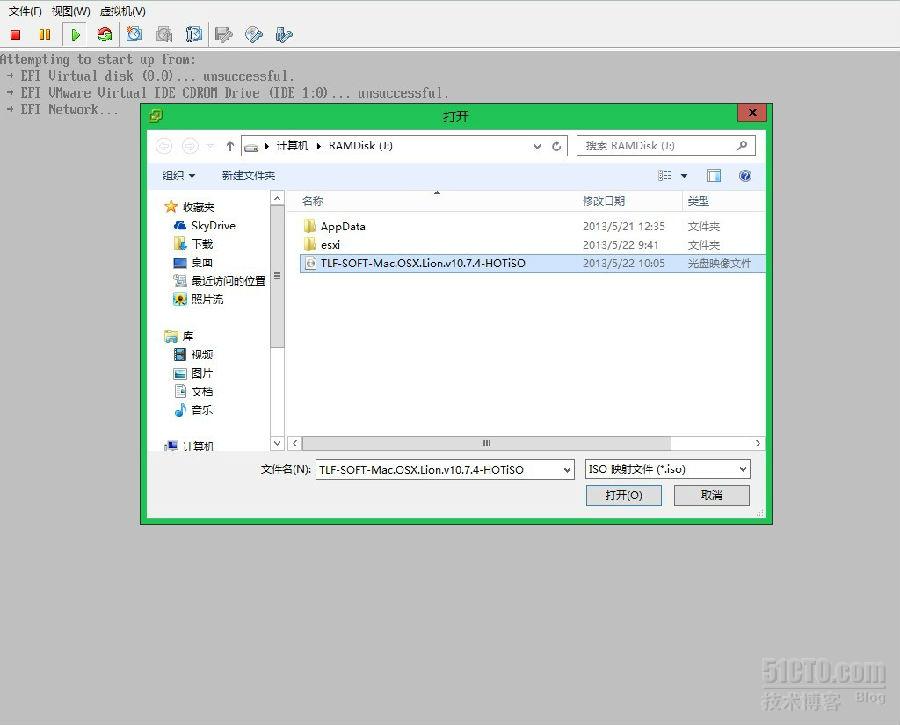Click the forward navigation arrow in dialog
Screen dimensions: 900x725
click(190, 146)
